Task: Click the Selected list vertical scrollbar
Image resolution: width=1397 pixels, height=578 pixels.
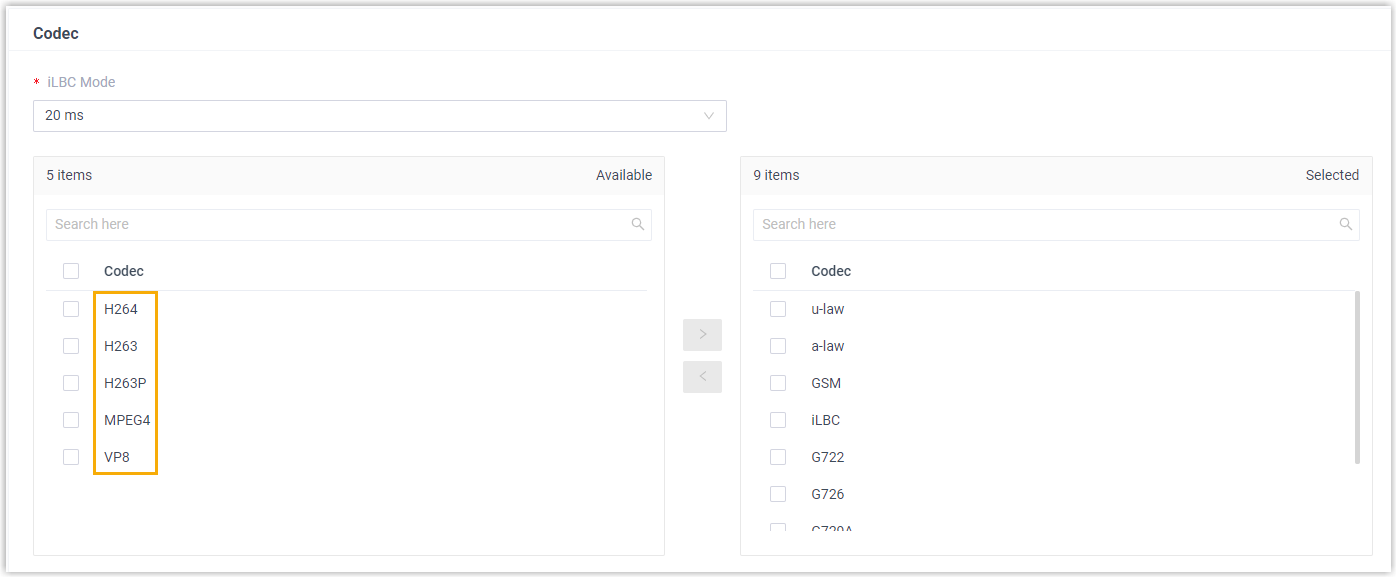Action: (x=1356, y=378)
